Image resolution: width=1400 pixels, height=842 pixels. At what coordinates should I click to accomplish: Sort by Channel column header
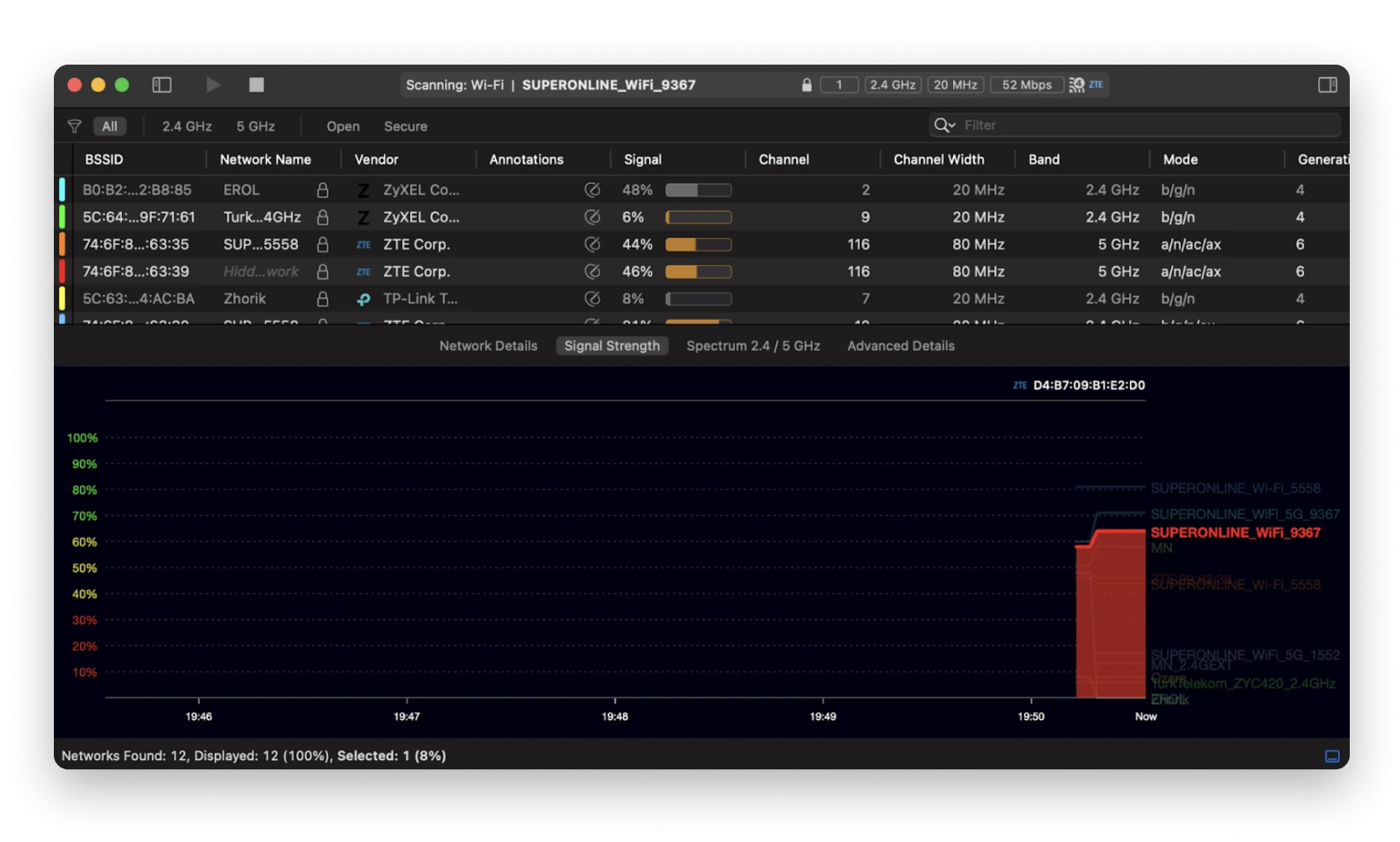783,159
